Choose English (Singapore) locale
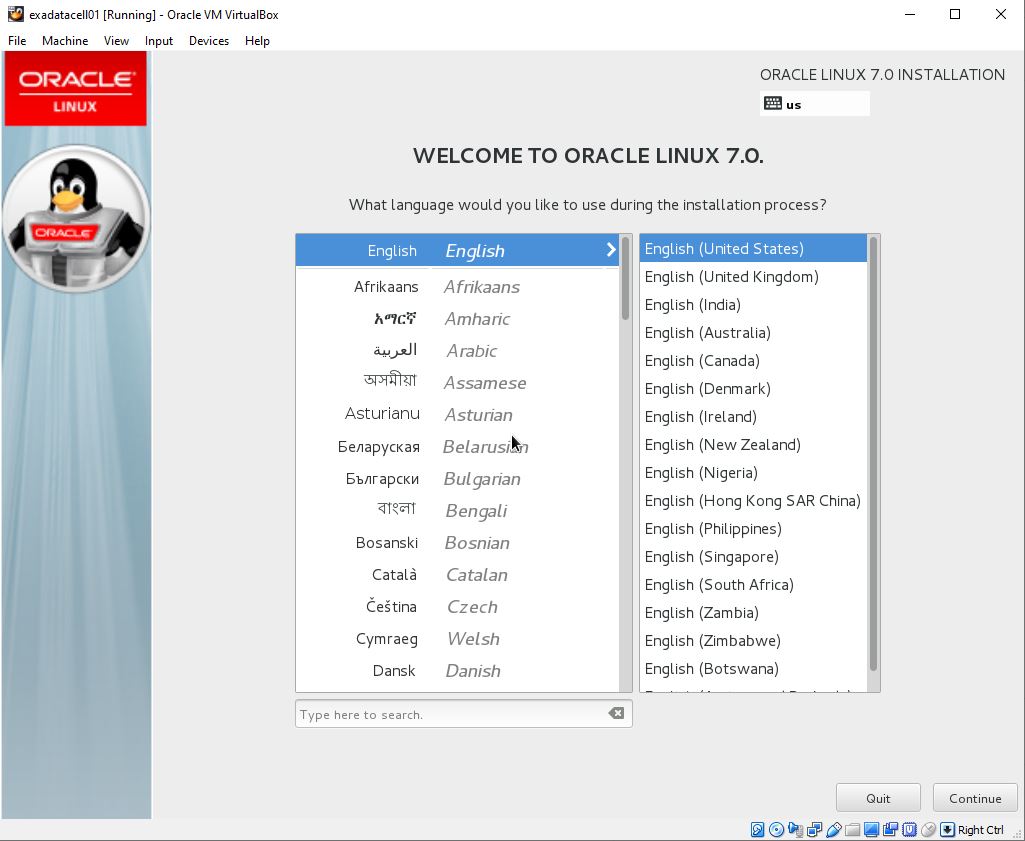 [x=753, y=557]
